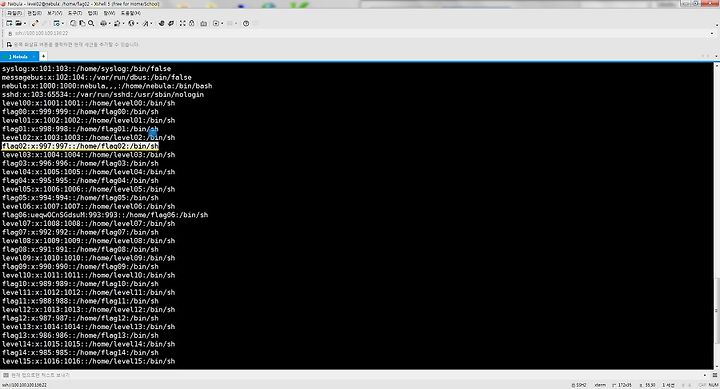Open the File menu (파일)

(x=14, y=13)
